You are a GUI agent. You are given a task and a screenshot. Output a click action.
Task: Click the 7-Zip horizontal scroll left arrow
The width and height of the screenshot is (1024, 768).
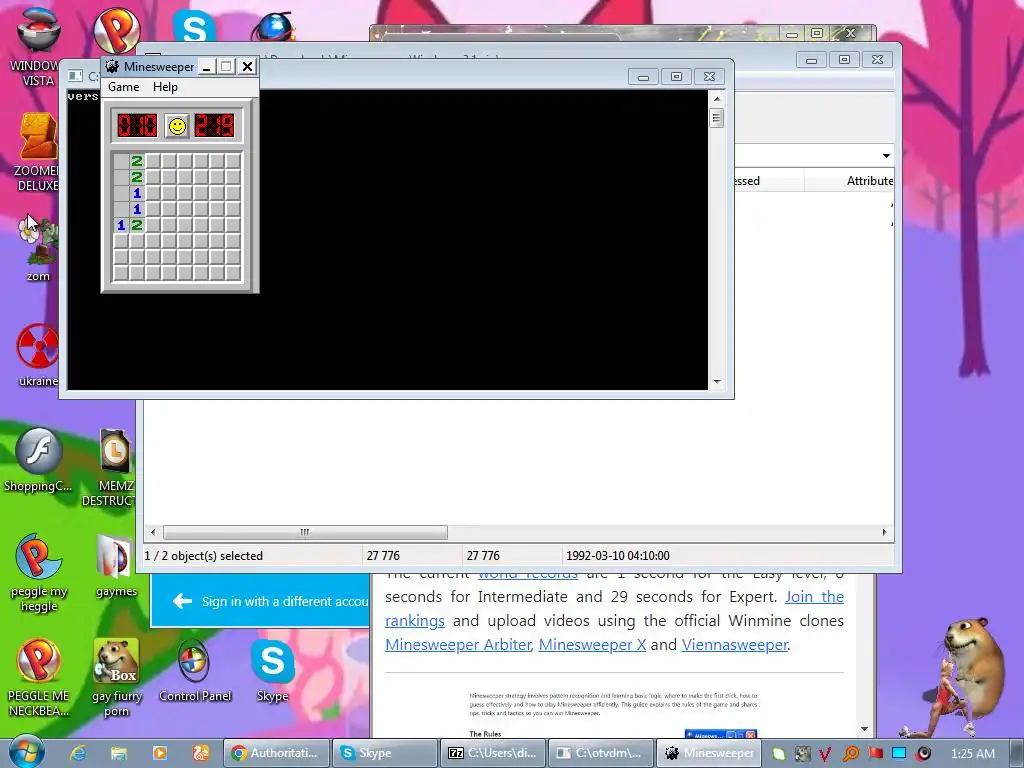pos(153,532)
